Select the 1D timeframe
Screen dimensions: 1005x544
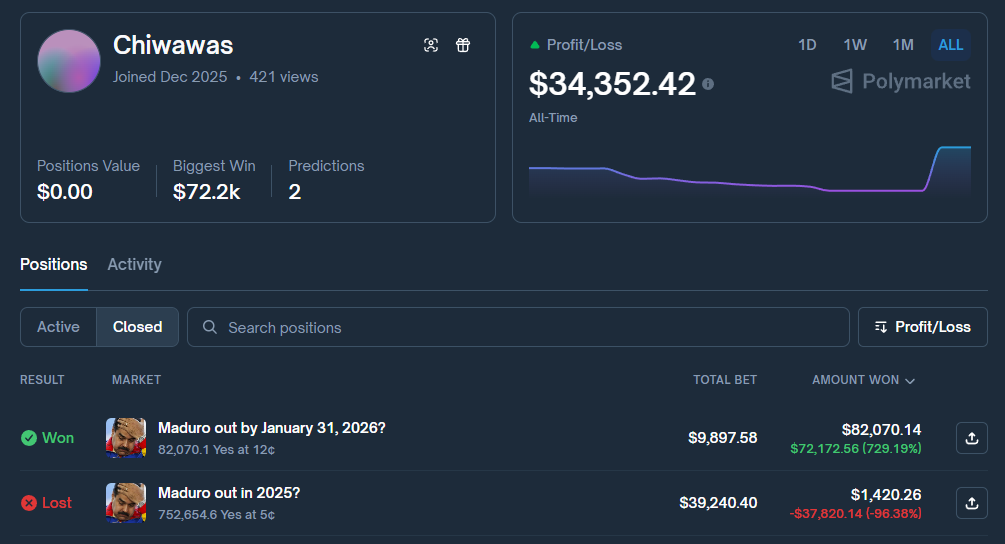[807, 45]
